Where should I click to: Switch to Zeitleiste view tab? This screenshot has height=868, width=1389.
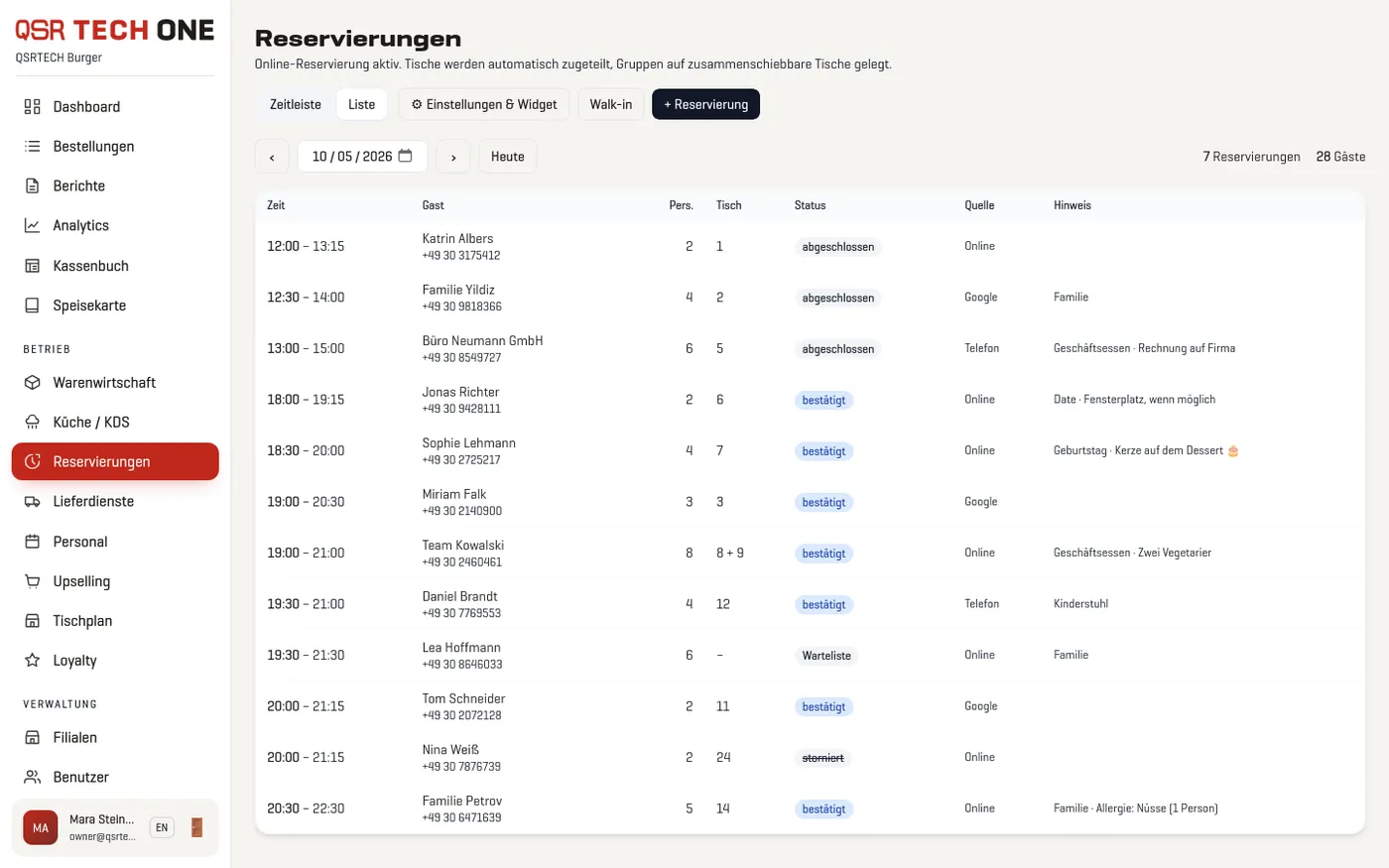click(x=296, y=104)
